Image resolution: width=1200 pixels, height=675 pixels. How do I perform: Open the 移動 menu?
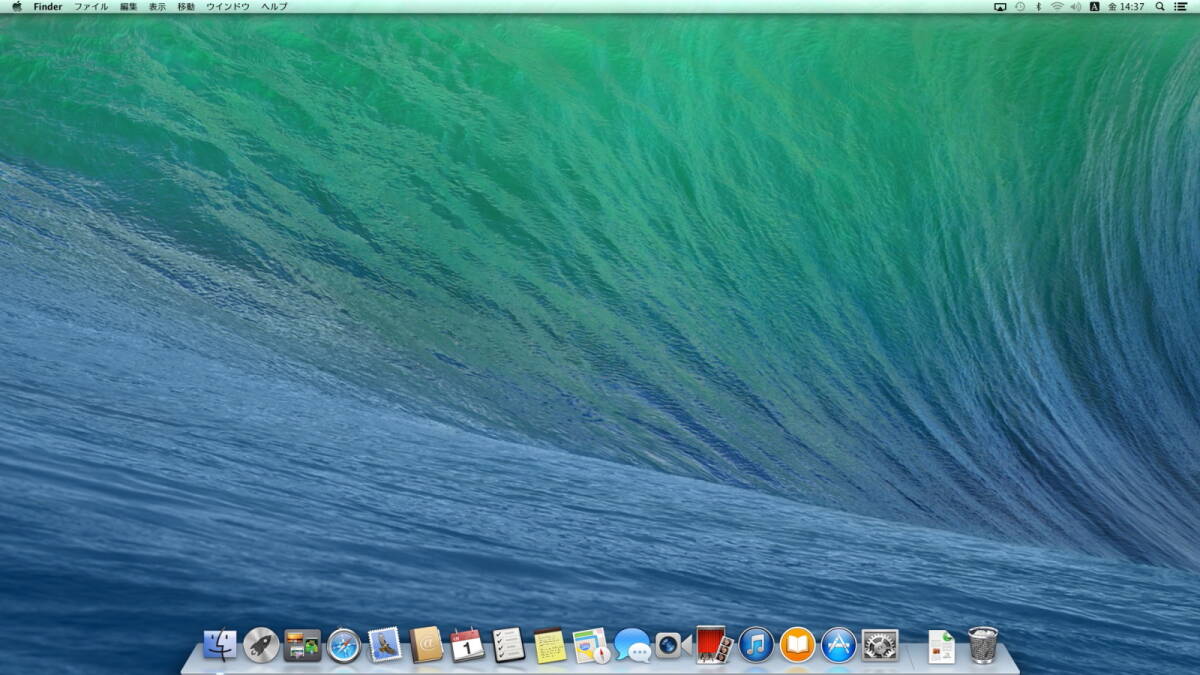[x=186, y=6]
